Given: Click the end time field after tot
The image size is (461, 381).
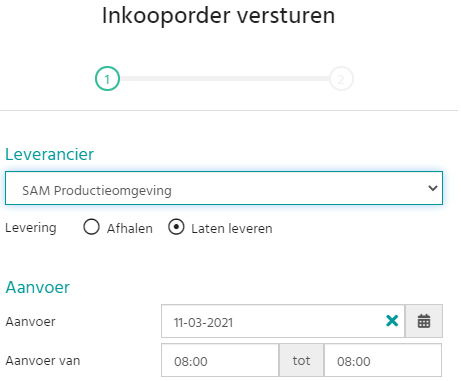Looking at the screenshot, I should click(x=383, y=360).
